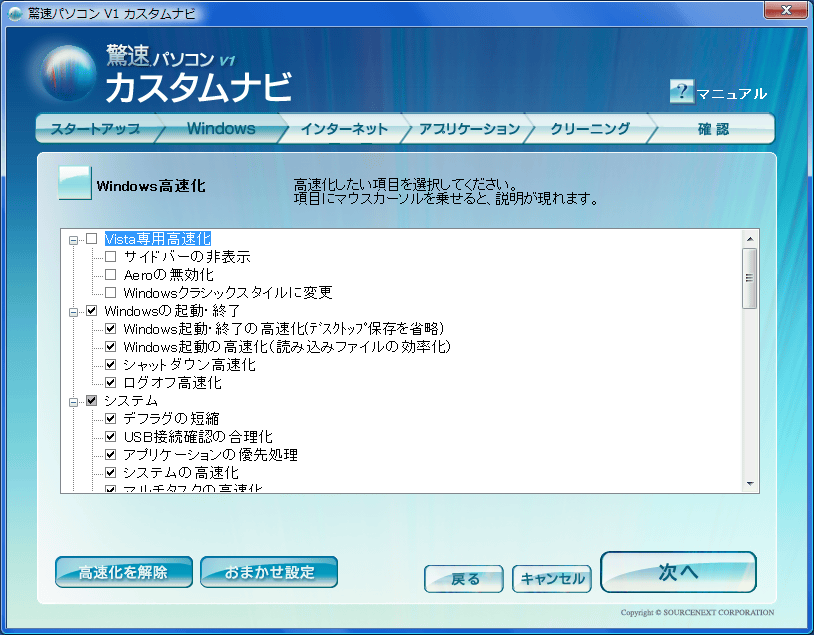
Task: Uncheck アプリケーションの優先処理 checkbox
Action: tap(110, 454)
